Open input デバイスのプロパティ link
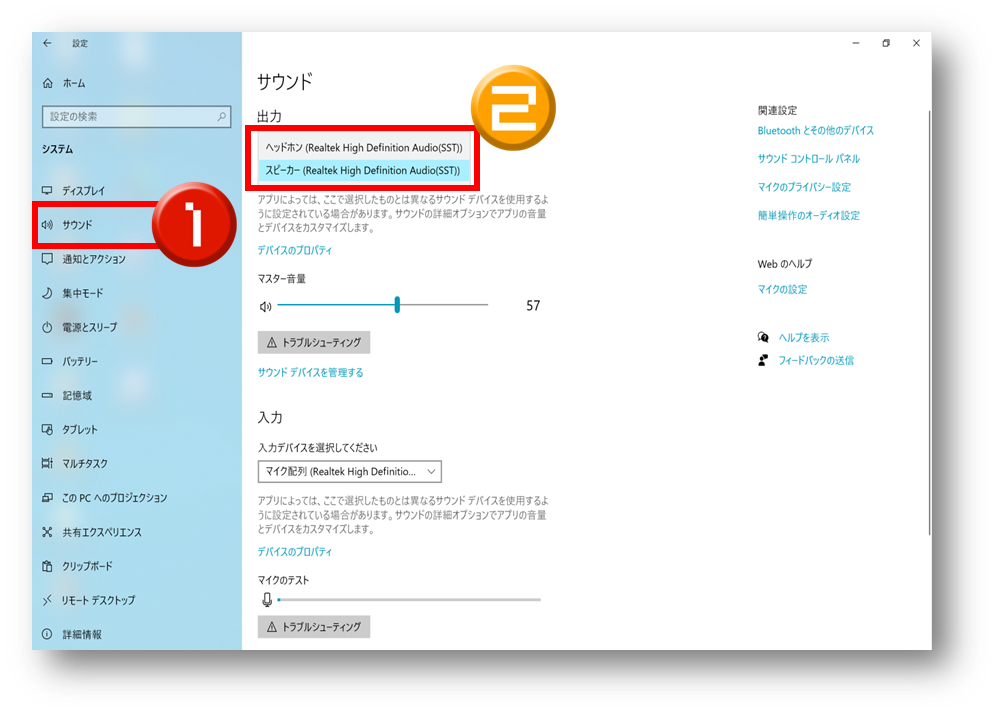 pyautogui.click(x=295, y=552)
